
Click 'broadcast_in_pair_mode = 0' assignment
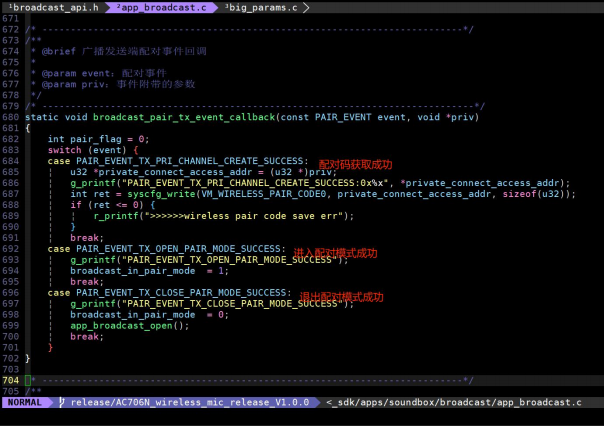[149, 315]
